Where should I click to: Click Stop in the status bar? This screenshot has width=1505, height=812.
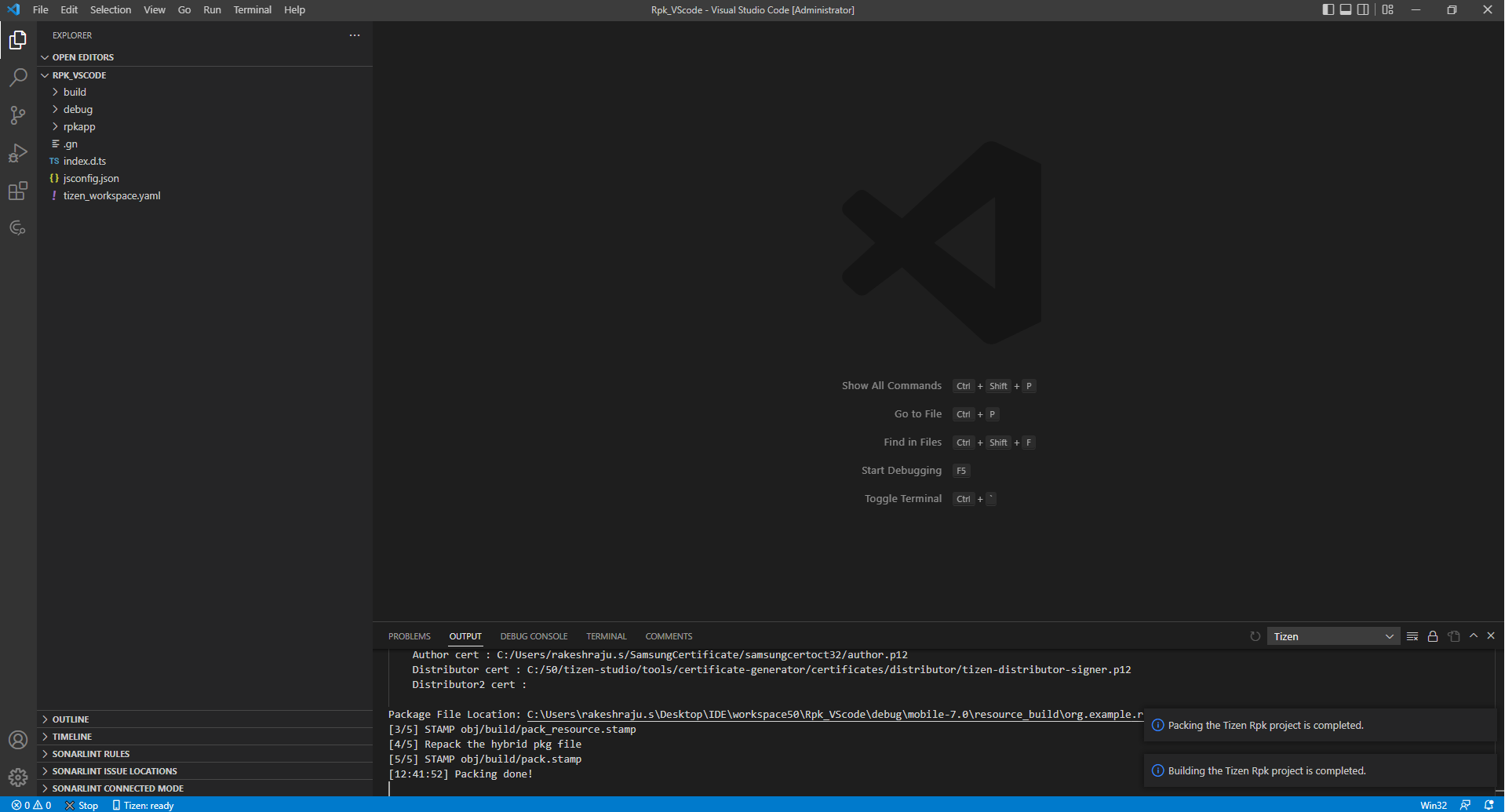(x=82, y=805)
